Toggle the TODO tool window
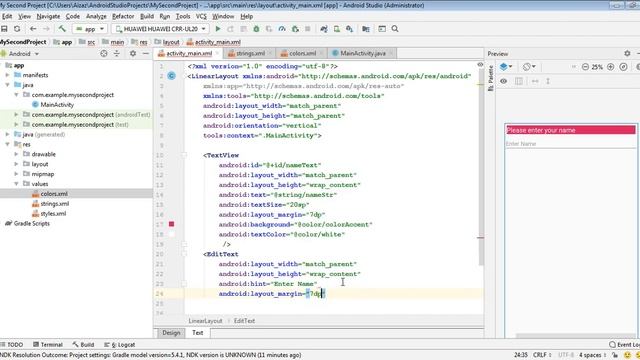This screenshot has height=360, width=640. [12, 344]
